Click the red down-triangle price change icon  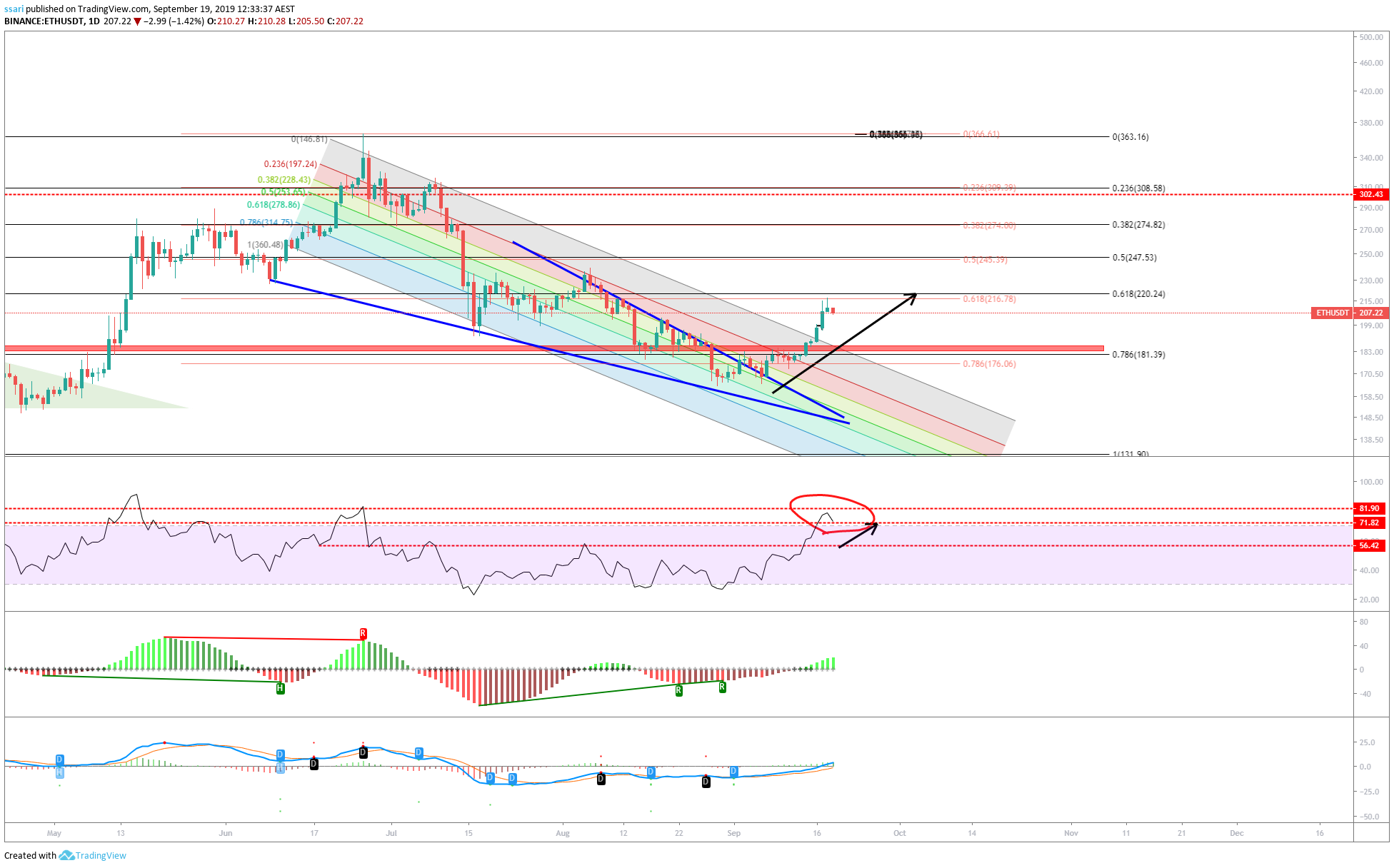137,21
